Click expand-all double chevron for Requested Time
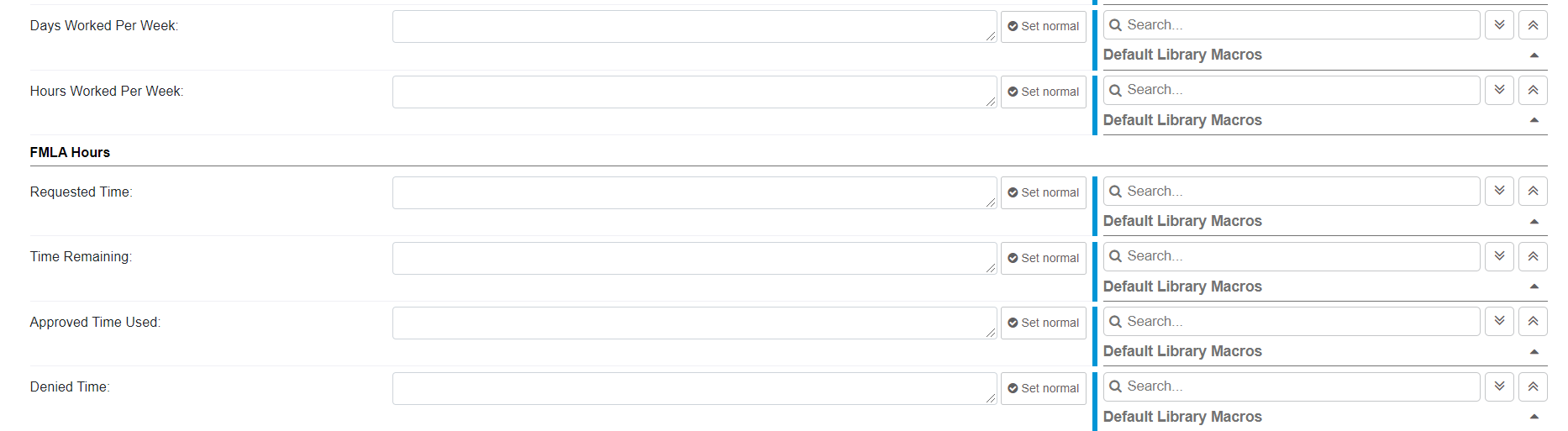Viewport: 1568px width, 431px height. tap(1499, 192)
